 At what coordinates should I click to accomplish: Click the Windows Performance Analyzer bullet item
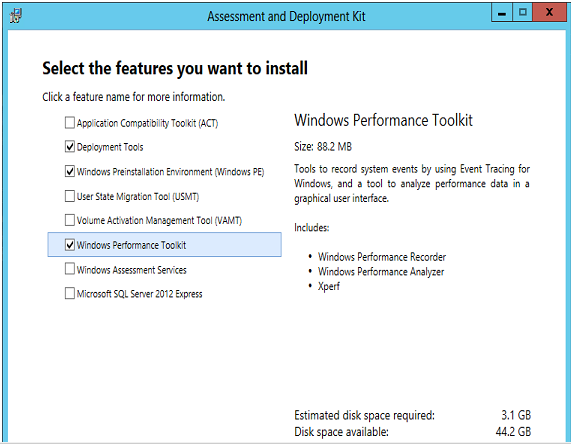coord(381,272)
